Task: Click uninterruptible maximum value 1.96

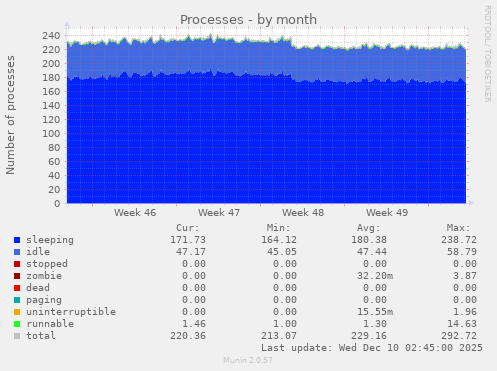Action: [465, 312]
